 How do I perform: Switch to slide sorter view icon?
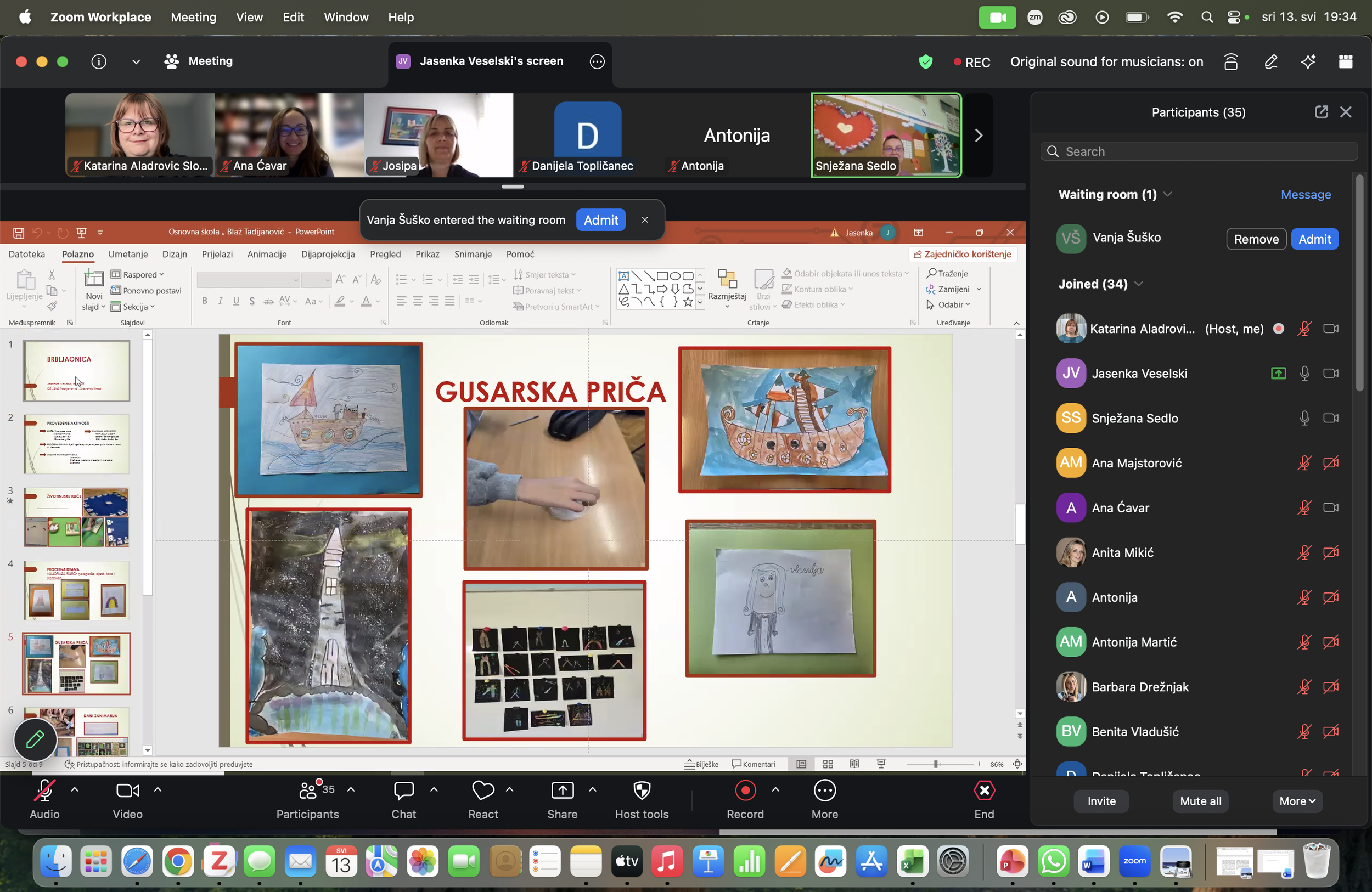[828, 764]
